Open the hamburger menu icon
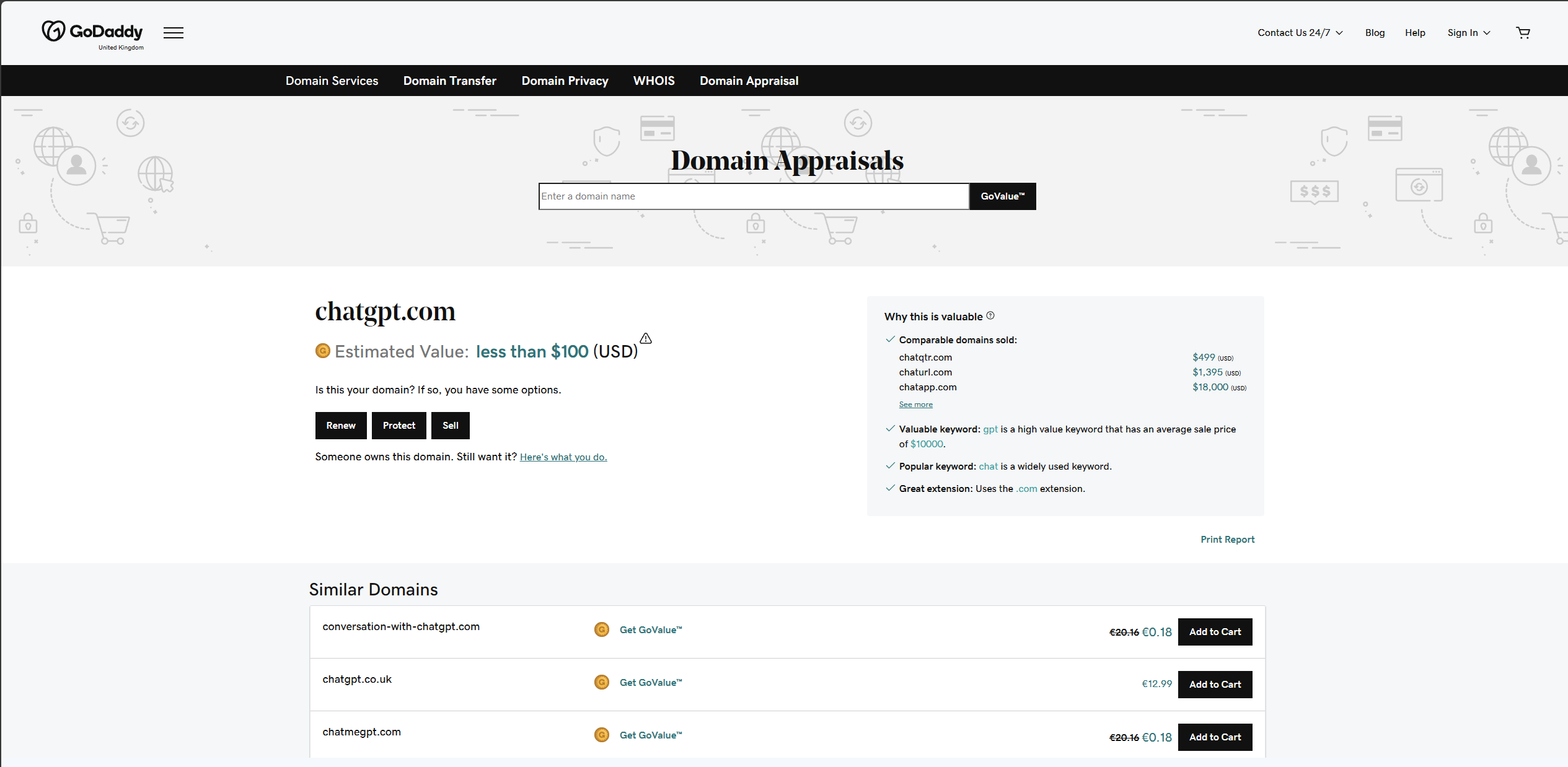This screenshot has width=1568, height=767. pyautogui.click(x=174, y=33)
